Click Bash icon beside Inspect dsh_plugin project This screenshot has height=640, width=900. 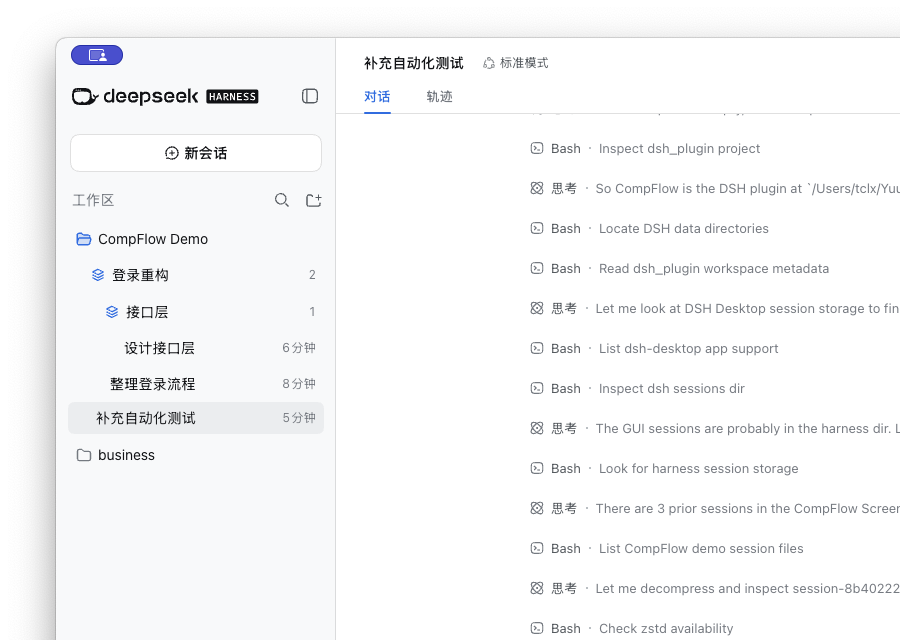point(537,148)
